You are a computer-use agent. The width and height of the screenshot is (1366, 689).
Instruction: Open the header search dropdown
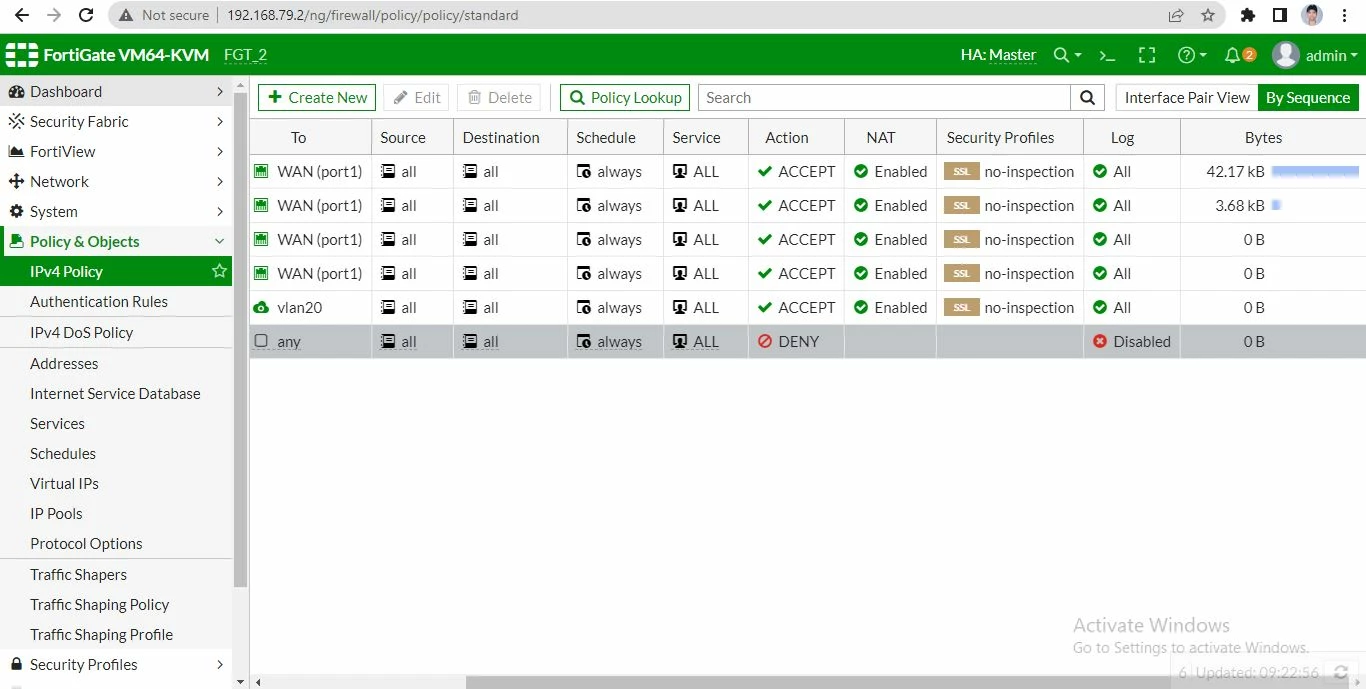pyautogui.click(x=1067, y=55)
